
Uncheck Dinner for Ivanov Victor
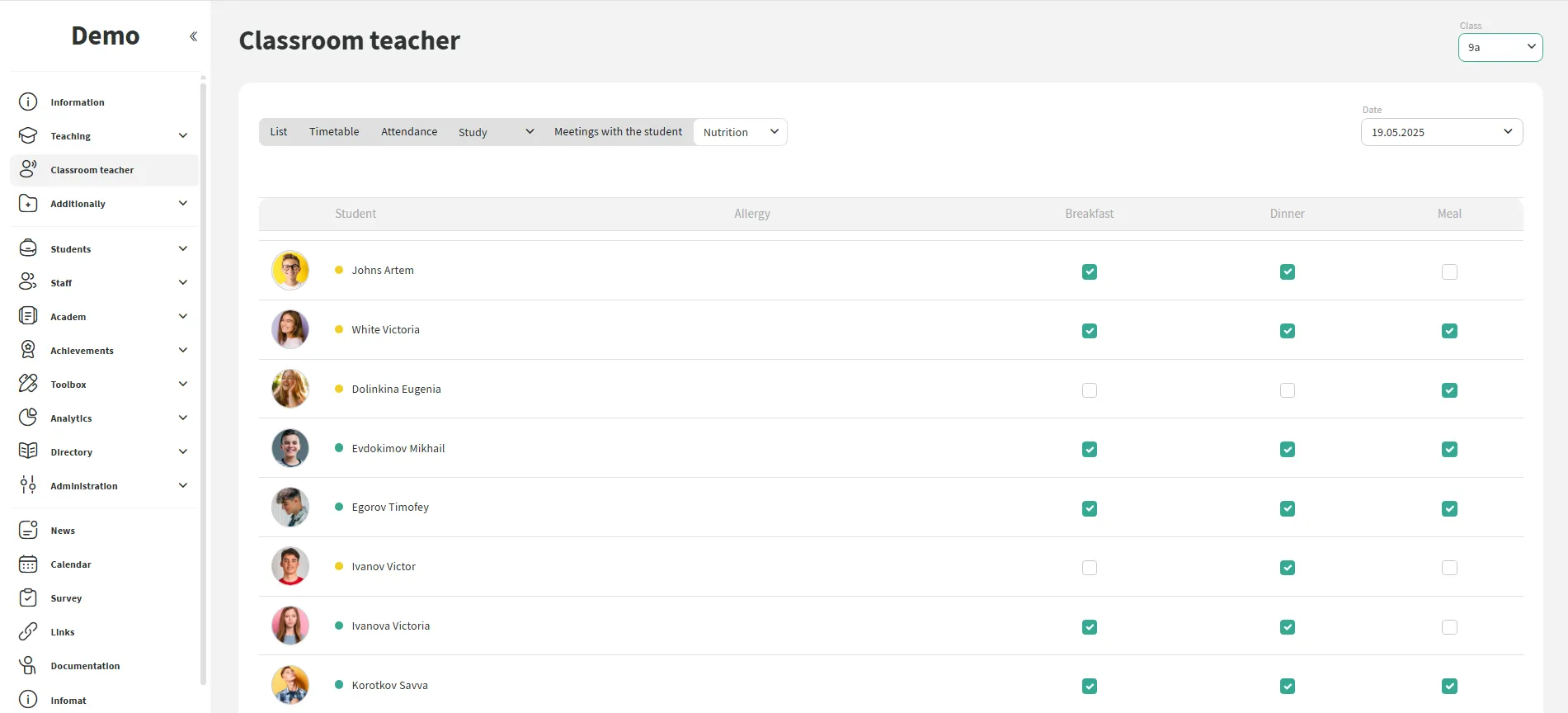1287,568
